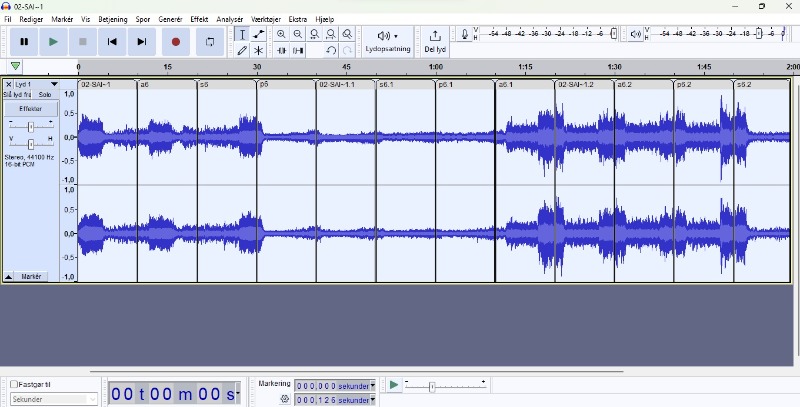800x407 pixels.
Task: Open the Del lyd share icon
Action: (x=435, y=41)
